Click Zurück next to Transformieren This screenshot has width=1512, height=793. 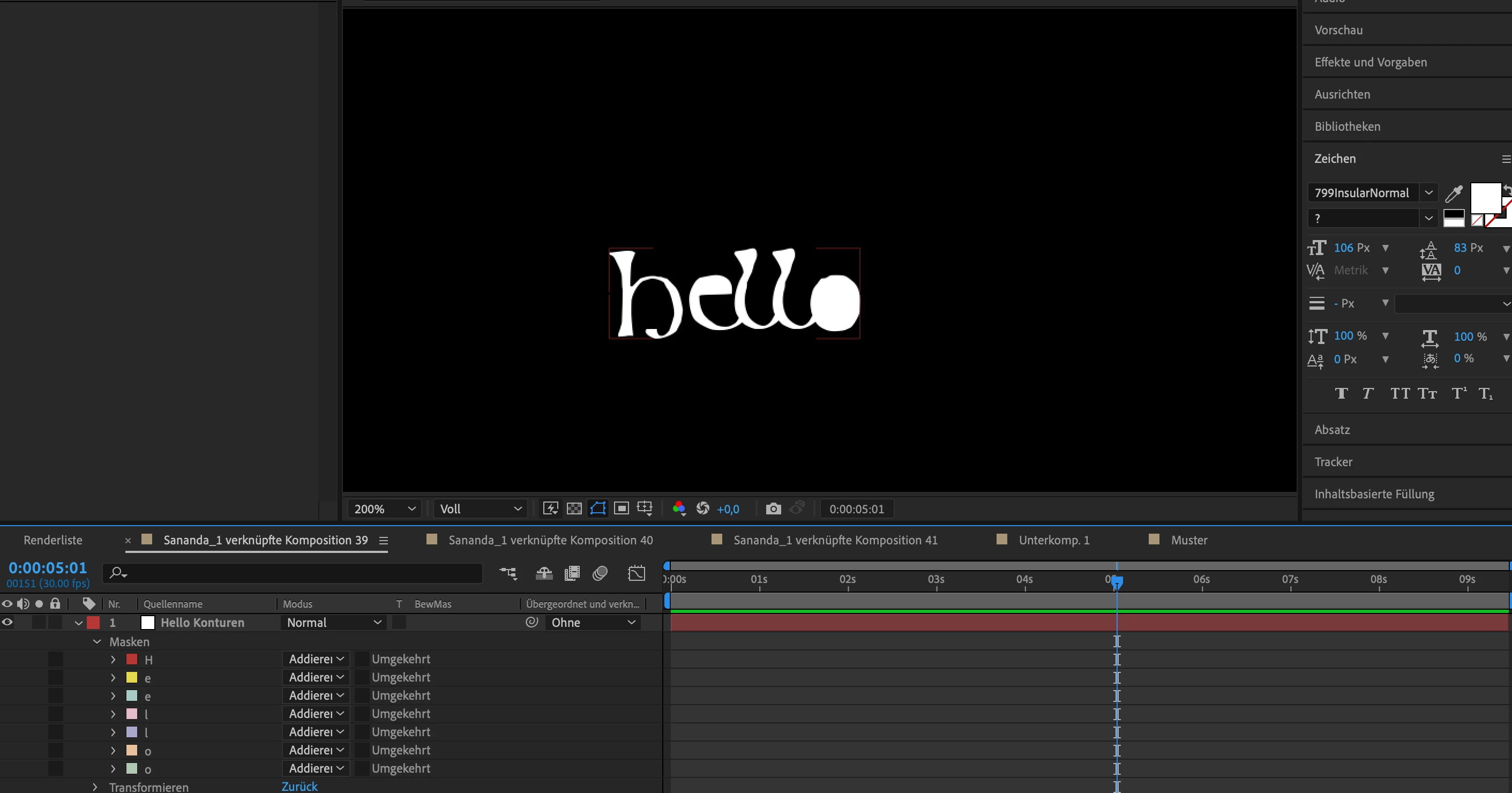[300, 787]
